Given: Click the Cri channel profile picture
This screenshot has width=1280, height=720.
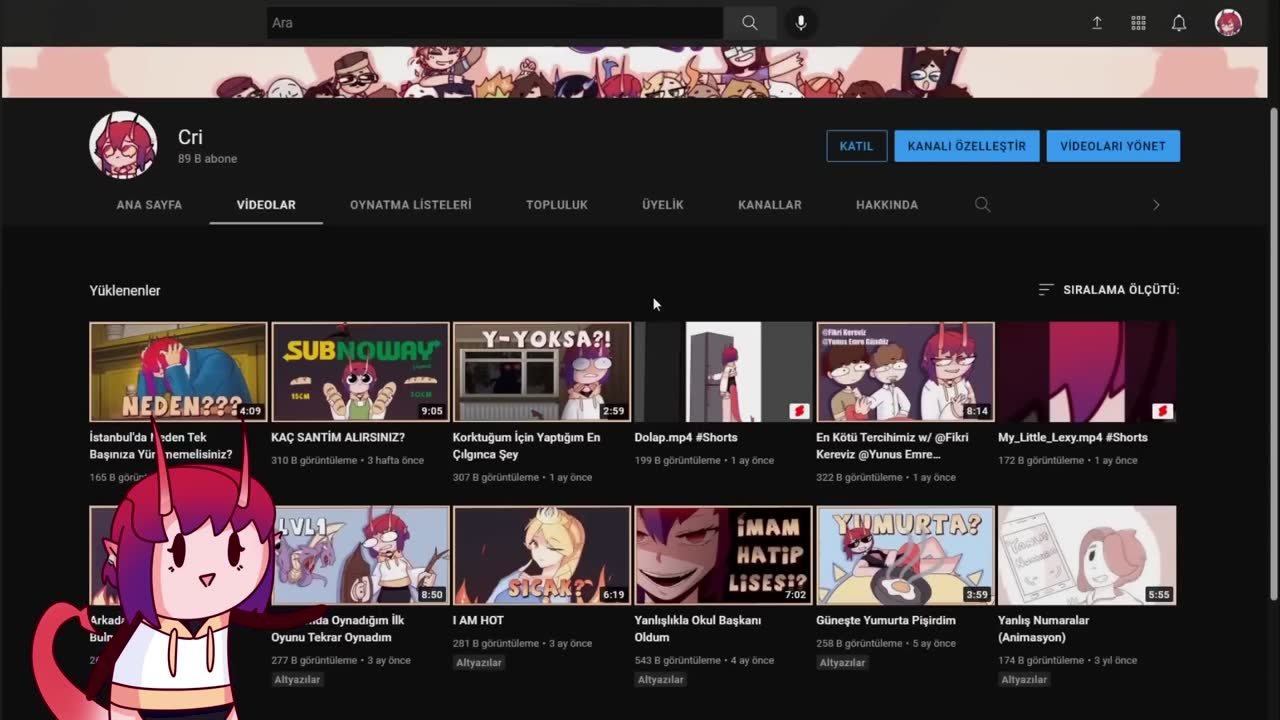Looking at the screenshot, I should tap(124, 145).
